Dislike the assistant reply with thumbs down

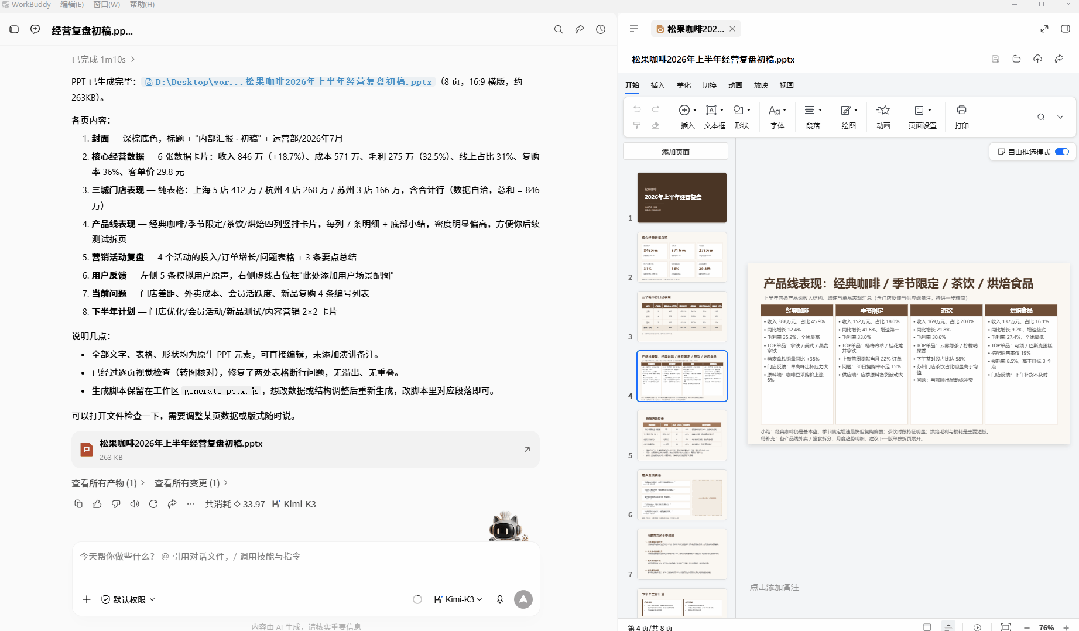click(x=116, y=504)
